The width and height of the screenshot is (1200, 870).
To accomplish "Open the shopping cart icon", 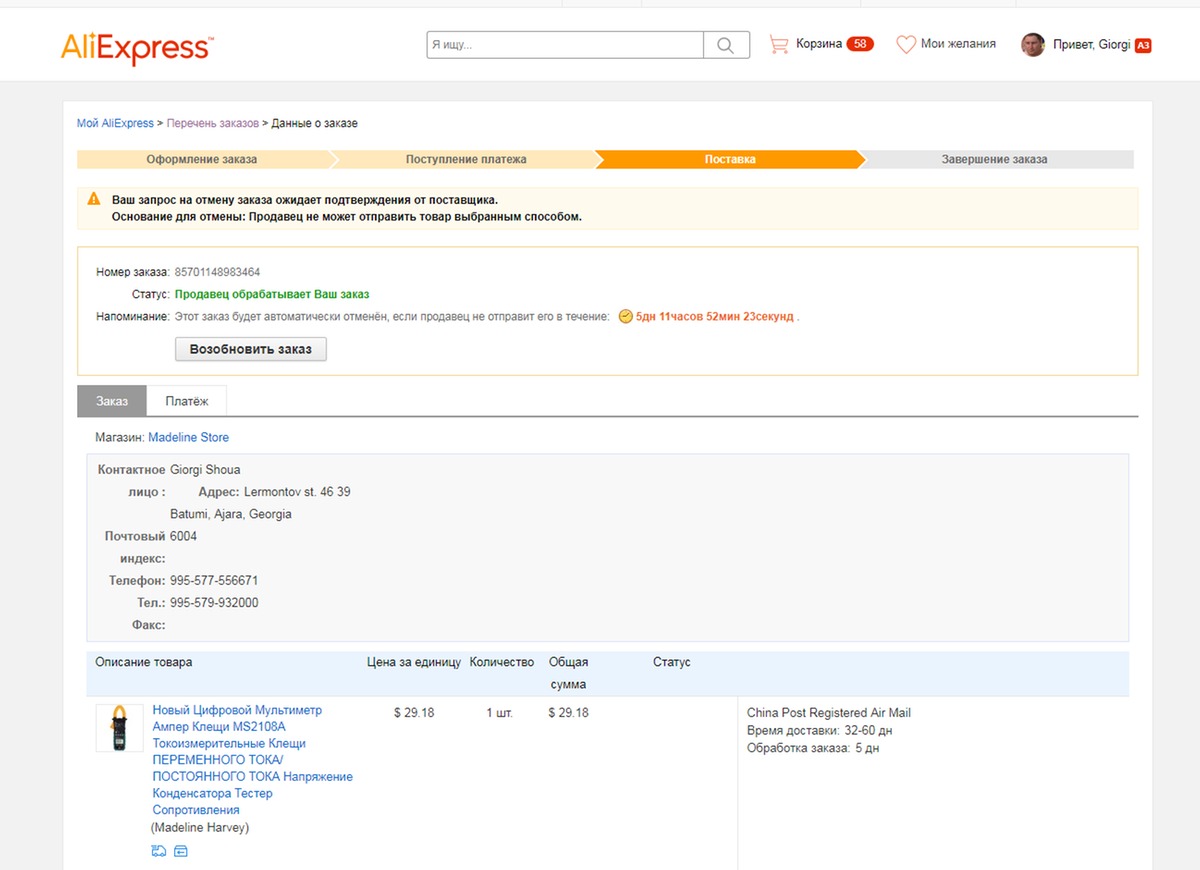I will (x=778, y=44).
